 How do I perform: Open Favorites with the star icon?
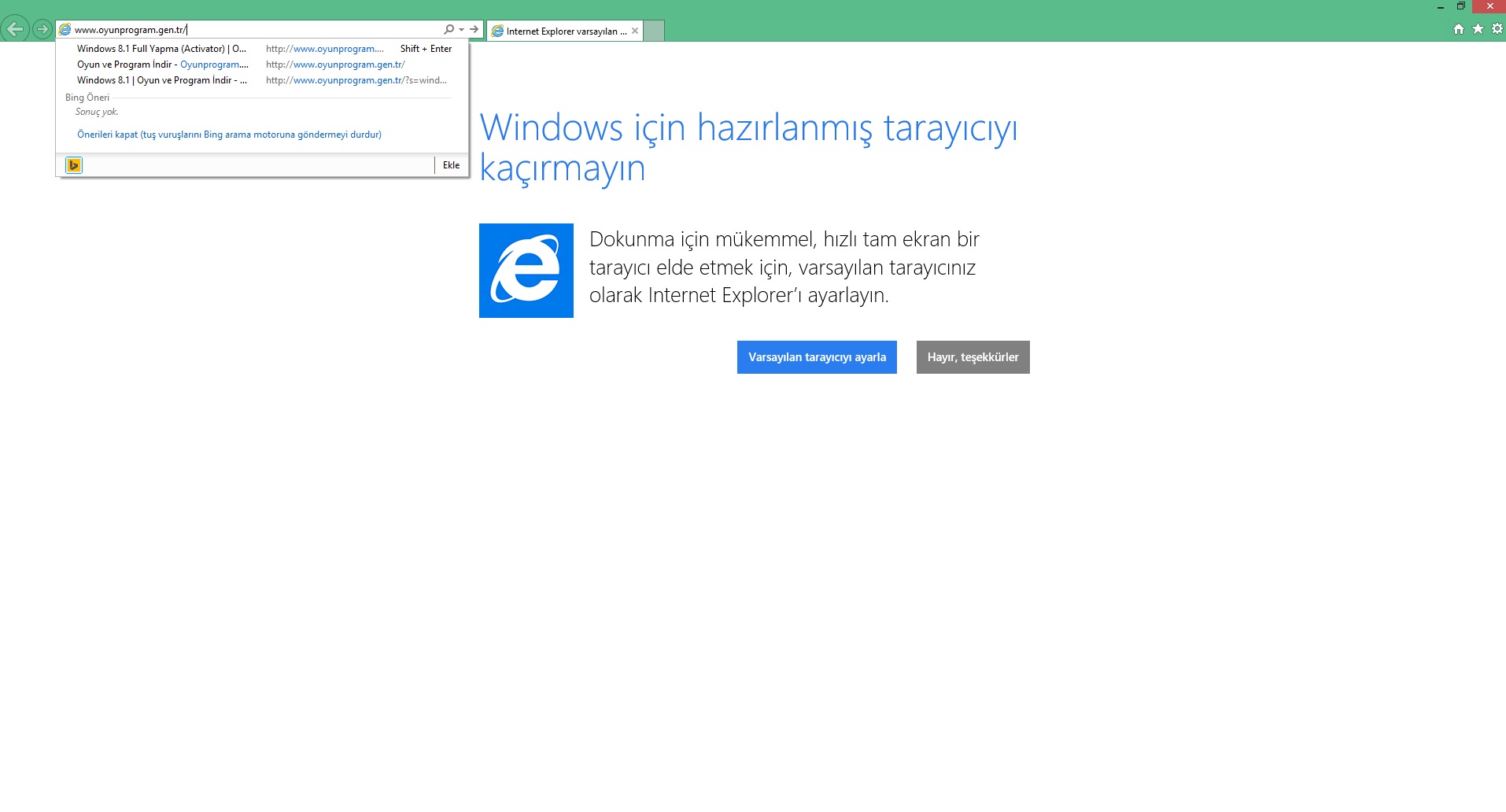[1478, 29]
